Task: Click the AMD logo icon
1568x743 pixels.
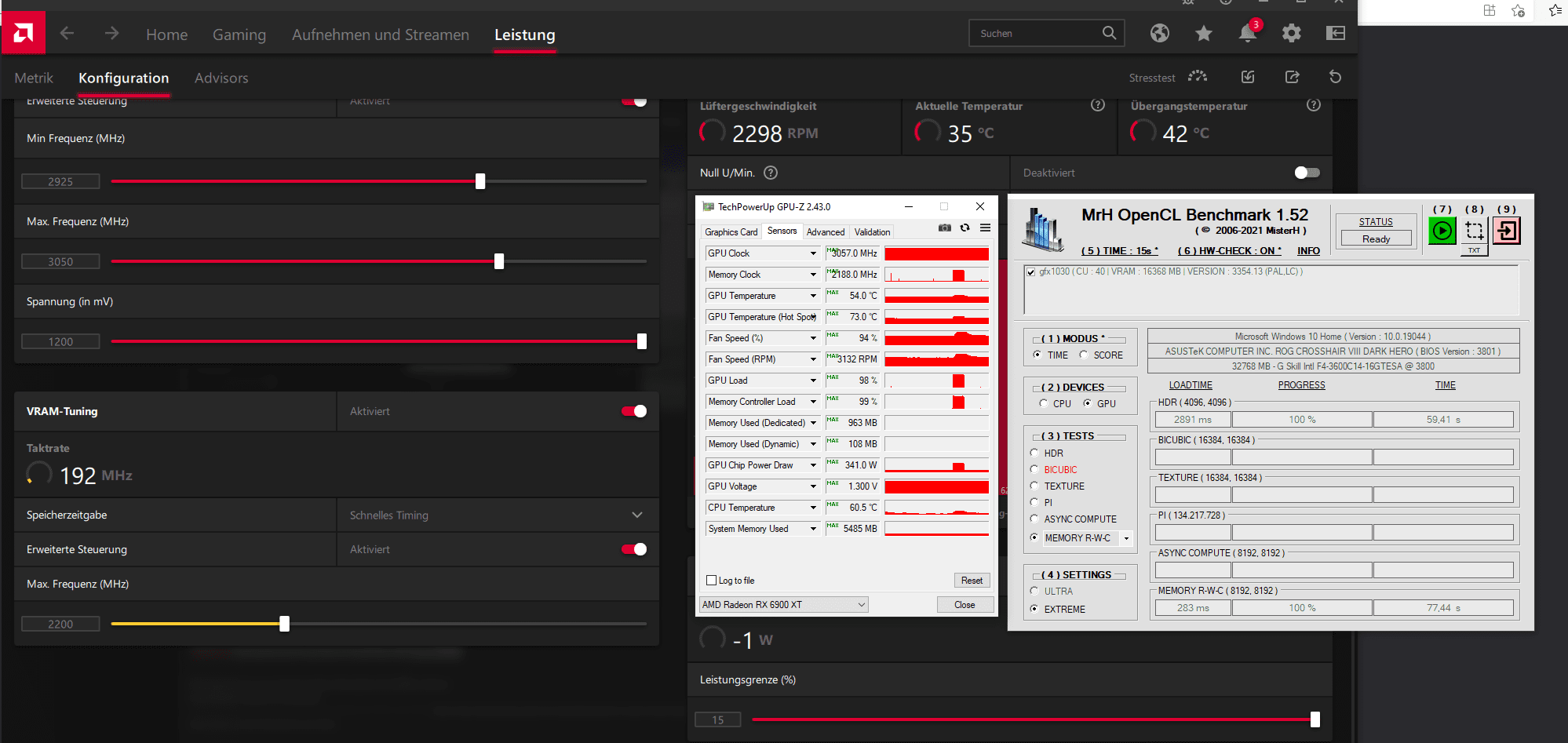Action: 23,33
